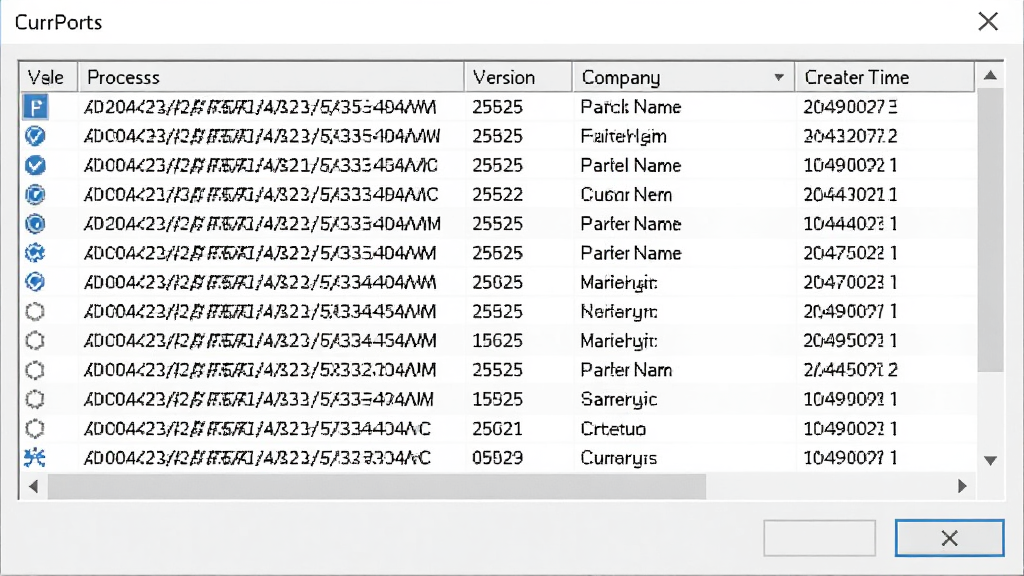The height and width of the screenshot is (576, 1024).
Task: Click the empty circle icon in the 20495023 row
Action: pos(35,341)
